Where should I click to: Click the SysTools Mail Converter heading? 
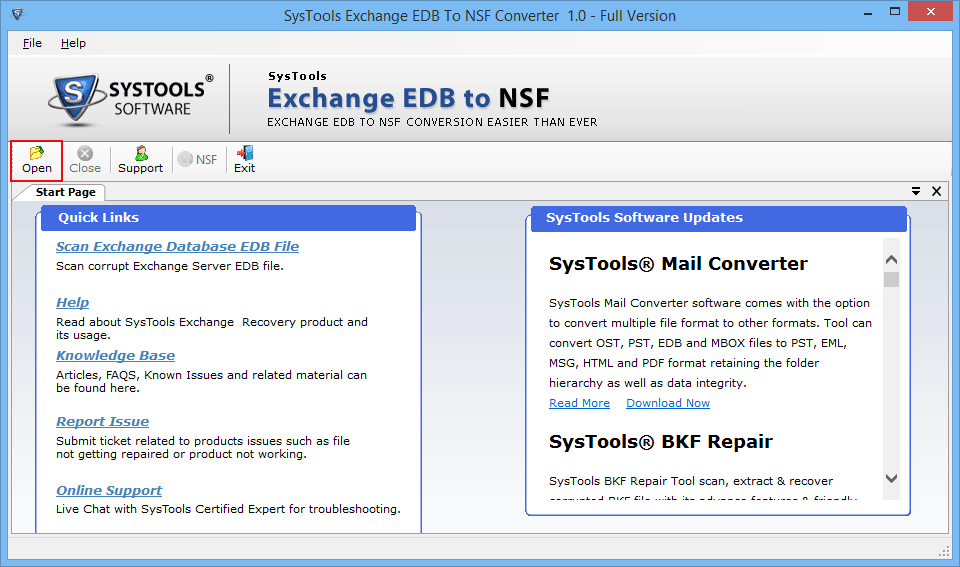click(678, 264)
